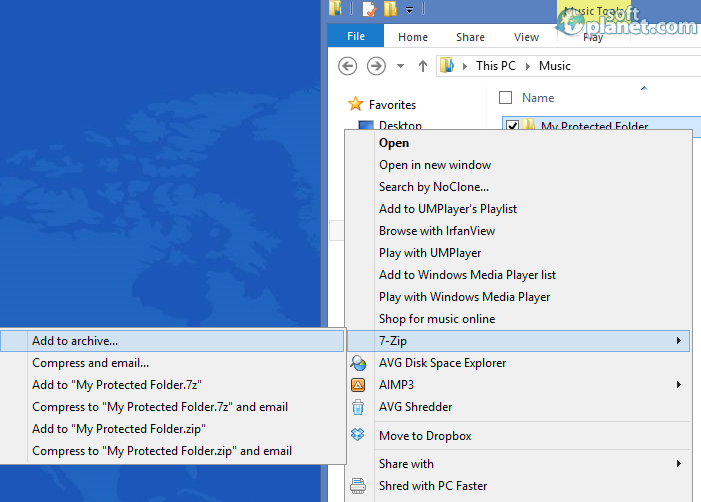Click the Properties icon in quick access toolbar
This screenshot has height=502, width=701.
[369, 8]
